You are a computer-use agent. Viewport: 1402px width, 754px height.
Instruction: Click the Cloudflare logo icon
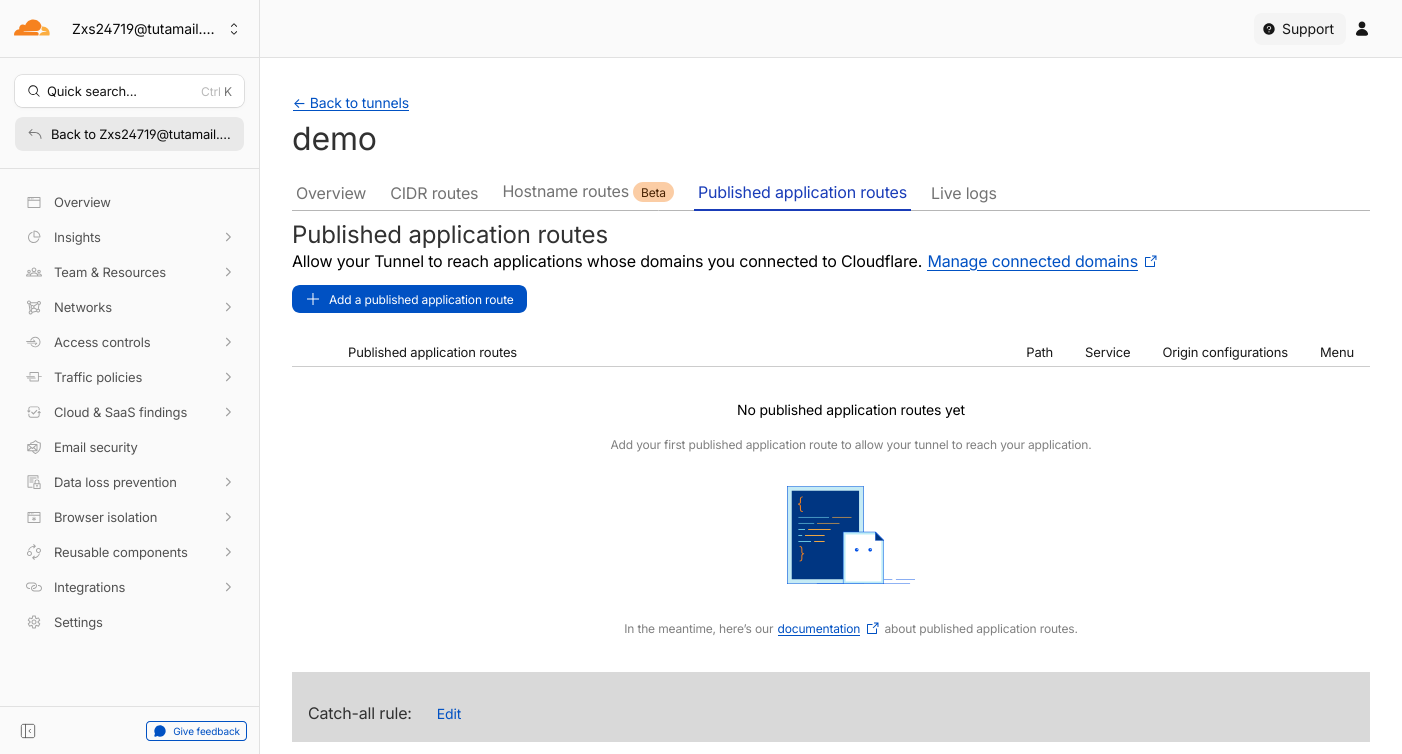pos(31,28)
